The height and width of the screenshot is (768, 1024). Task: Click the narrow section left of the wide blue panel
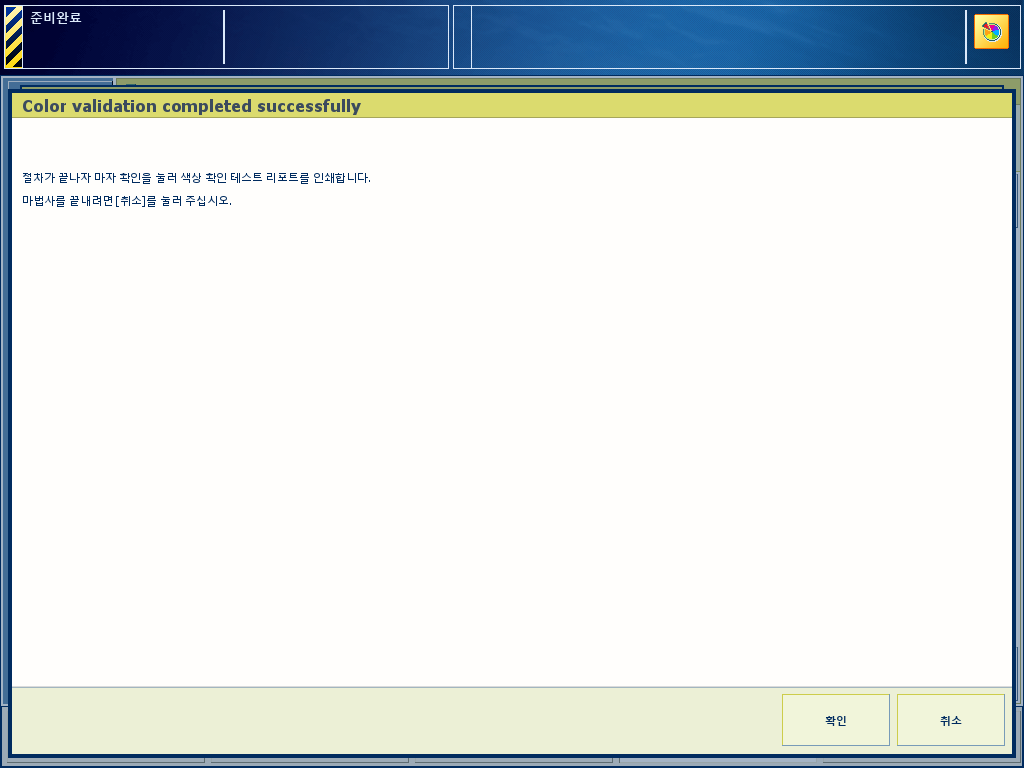pyautogui.click(x=462, y=37)
